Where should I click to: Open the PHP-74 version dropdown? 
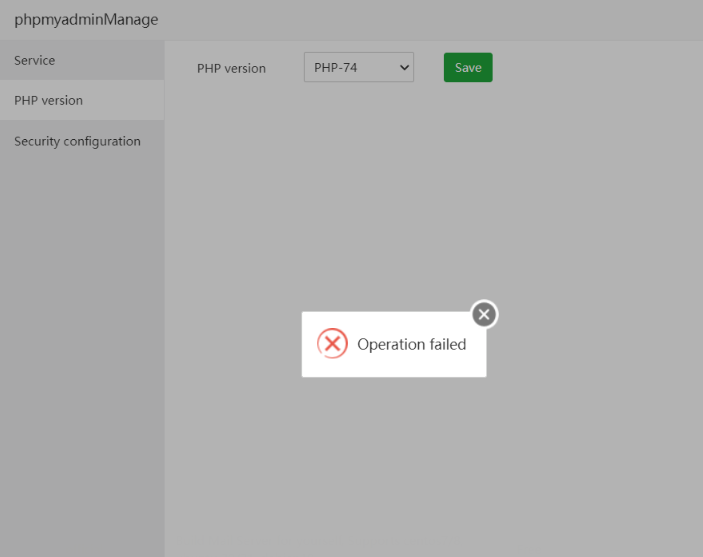pos(359,67)
